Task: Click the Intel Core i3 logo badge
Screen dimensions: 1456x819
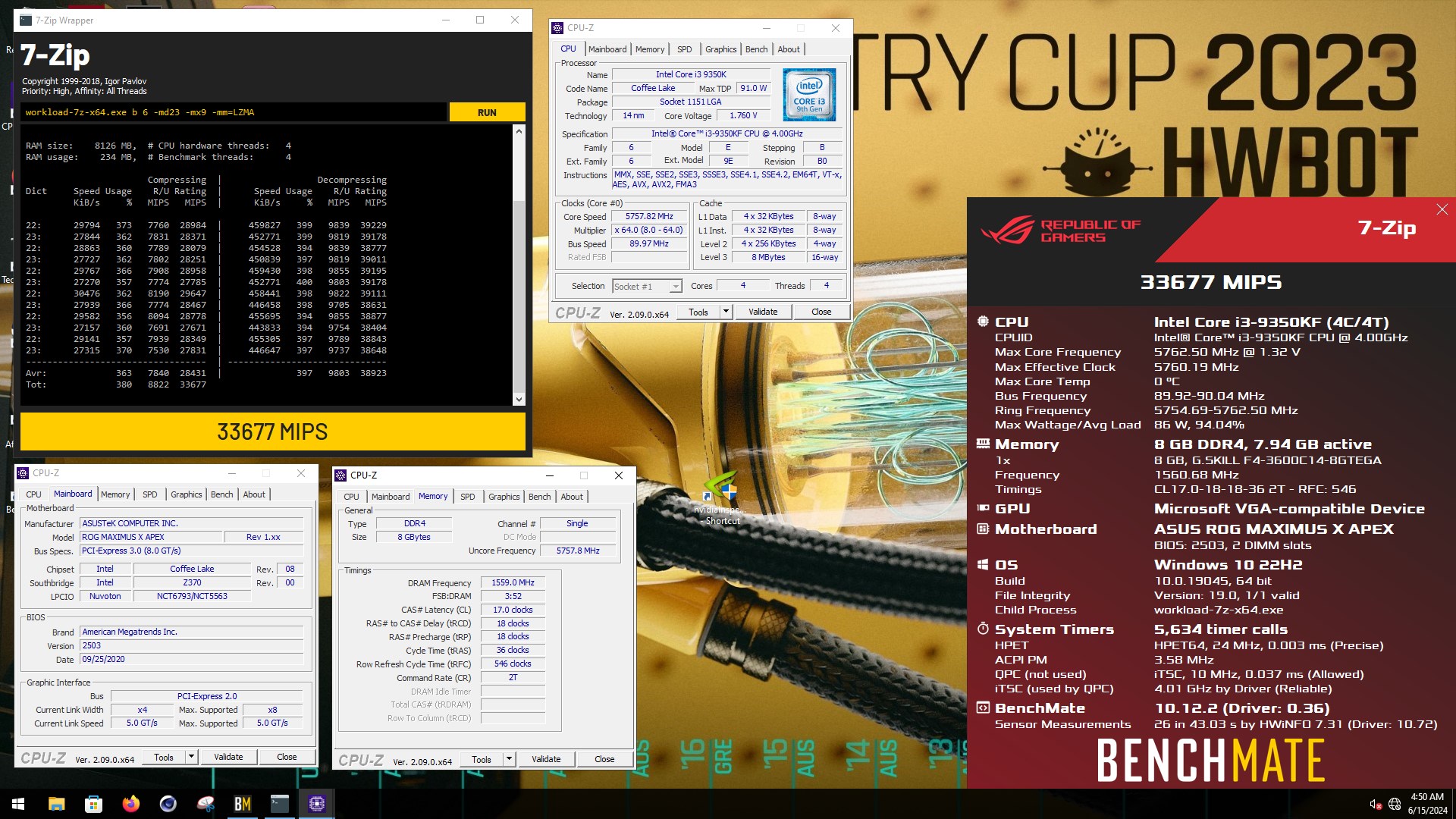Action: pos(809,95)
